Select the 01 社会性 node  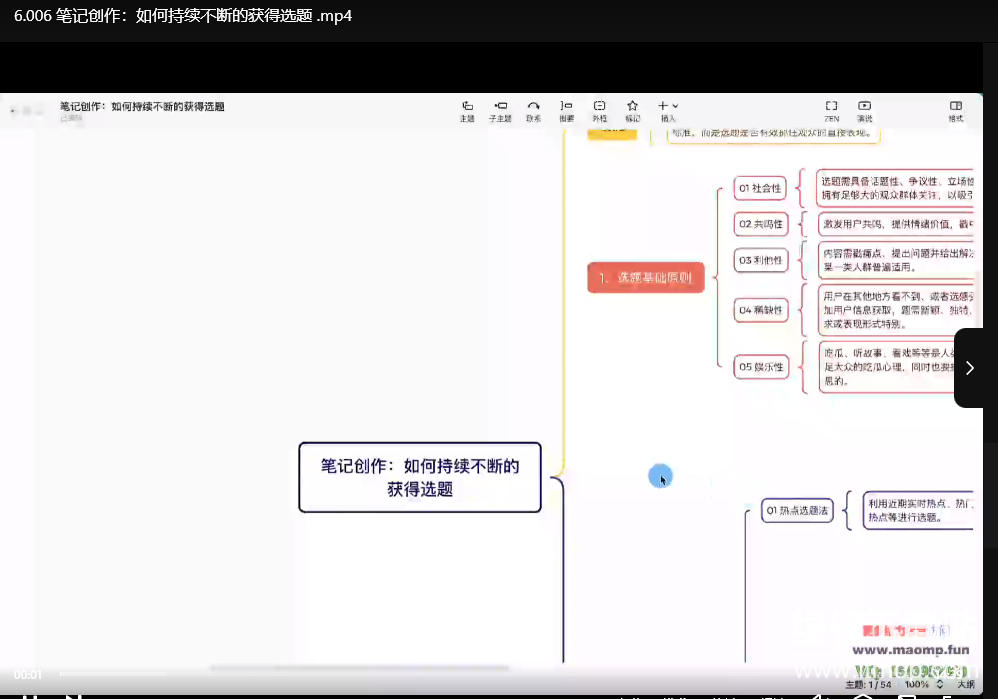click(760, 188)
